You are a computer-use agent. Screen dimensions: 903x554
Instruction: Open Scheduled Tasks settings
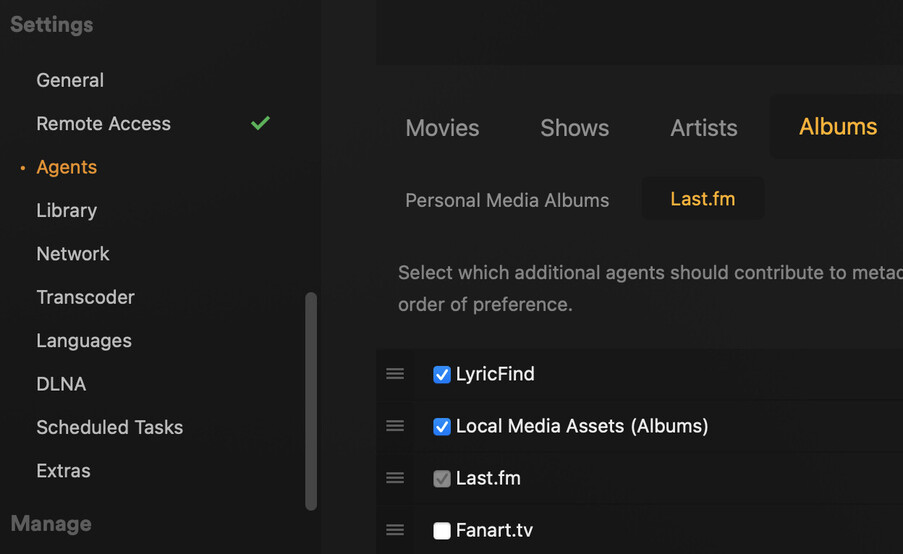pyautogui.click(x=110, y=427)
